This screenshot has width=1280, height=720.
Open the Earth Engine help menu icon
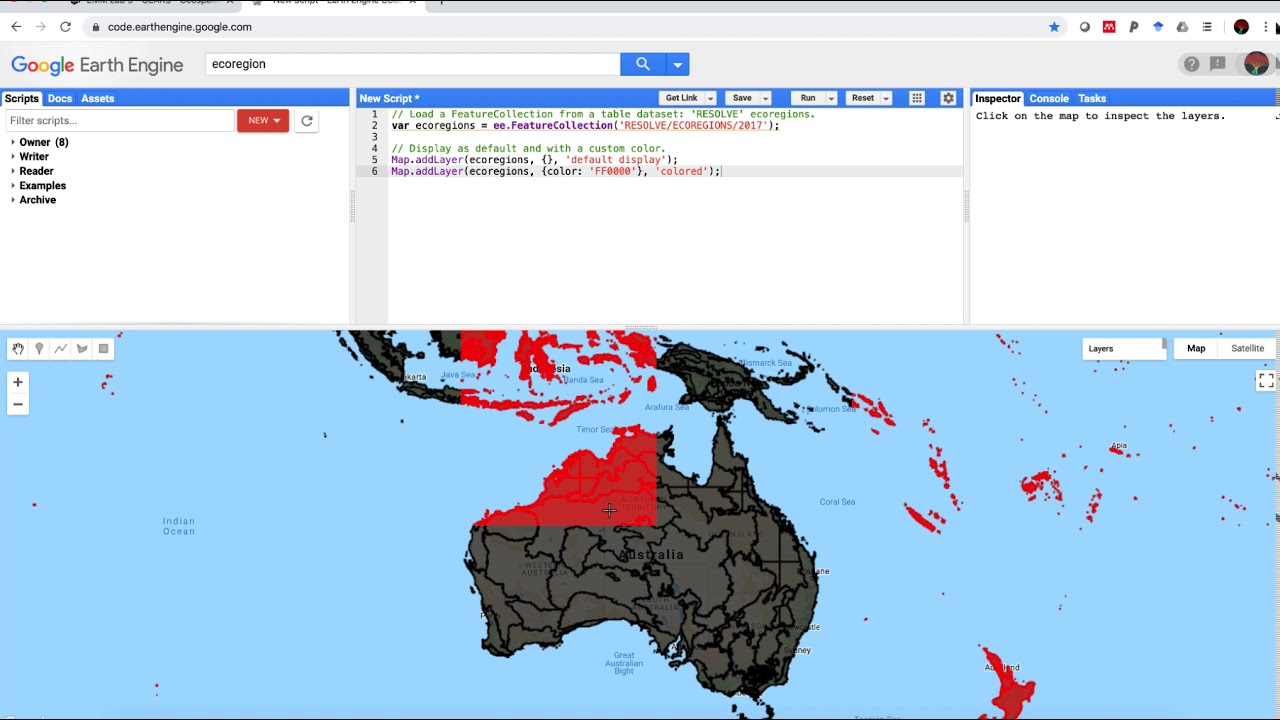(x=1191, y=64)
